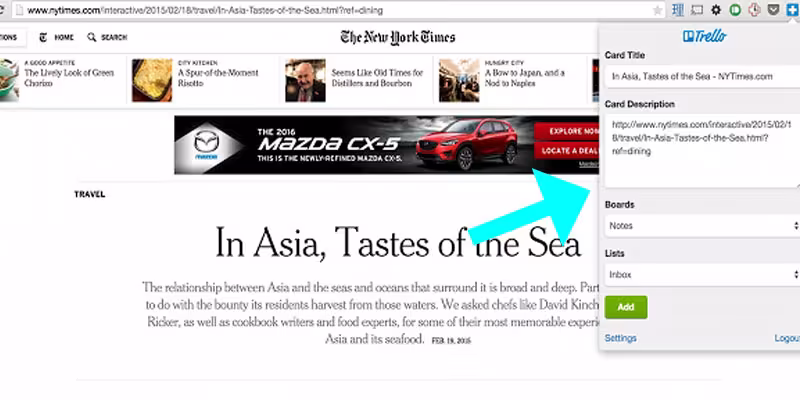
Task: Click the magnifier Search icon
Action: [x=91, y=37]
